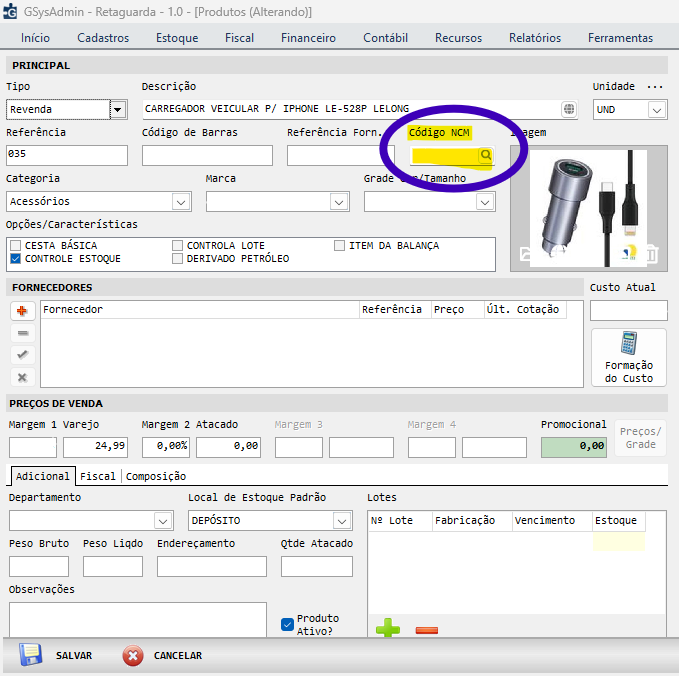Click the green Promocional price field
Image resolution: width=679 pixels, height=676 pixels.
pyautogui.click(x=573, y=446)
